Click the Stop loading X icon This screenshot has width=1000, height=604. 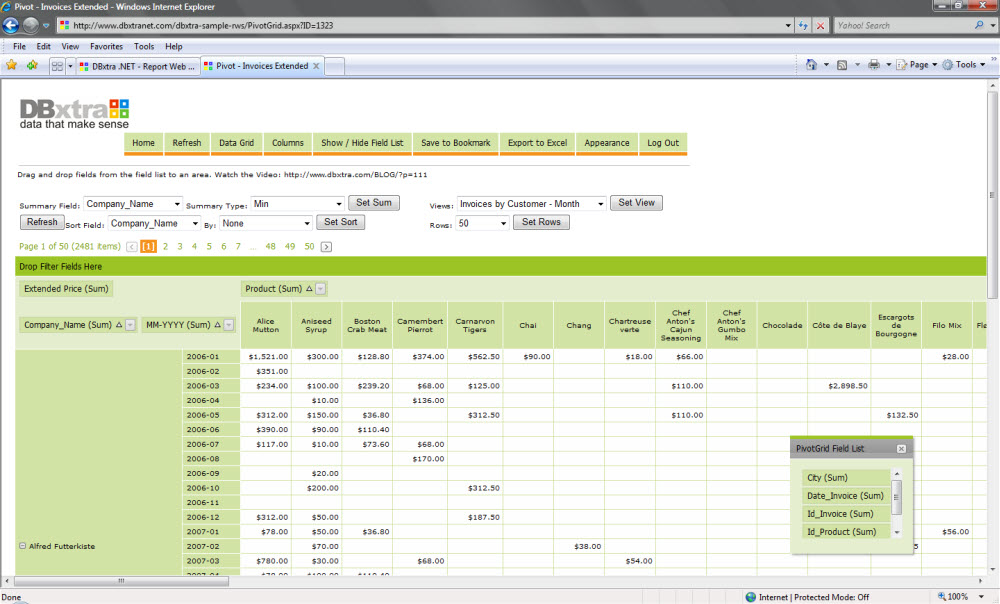[x=820, y=26]
